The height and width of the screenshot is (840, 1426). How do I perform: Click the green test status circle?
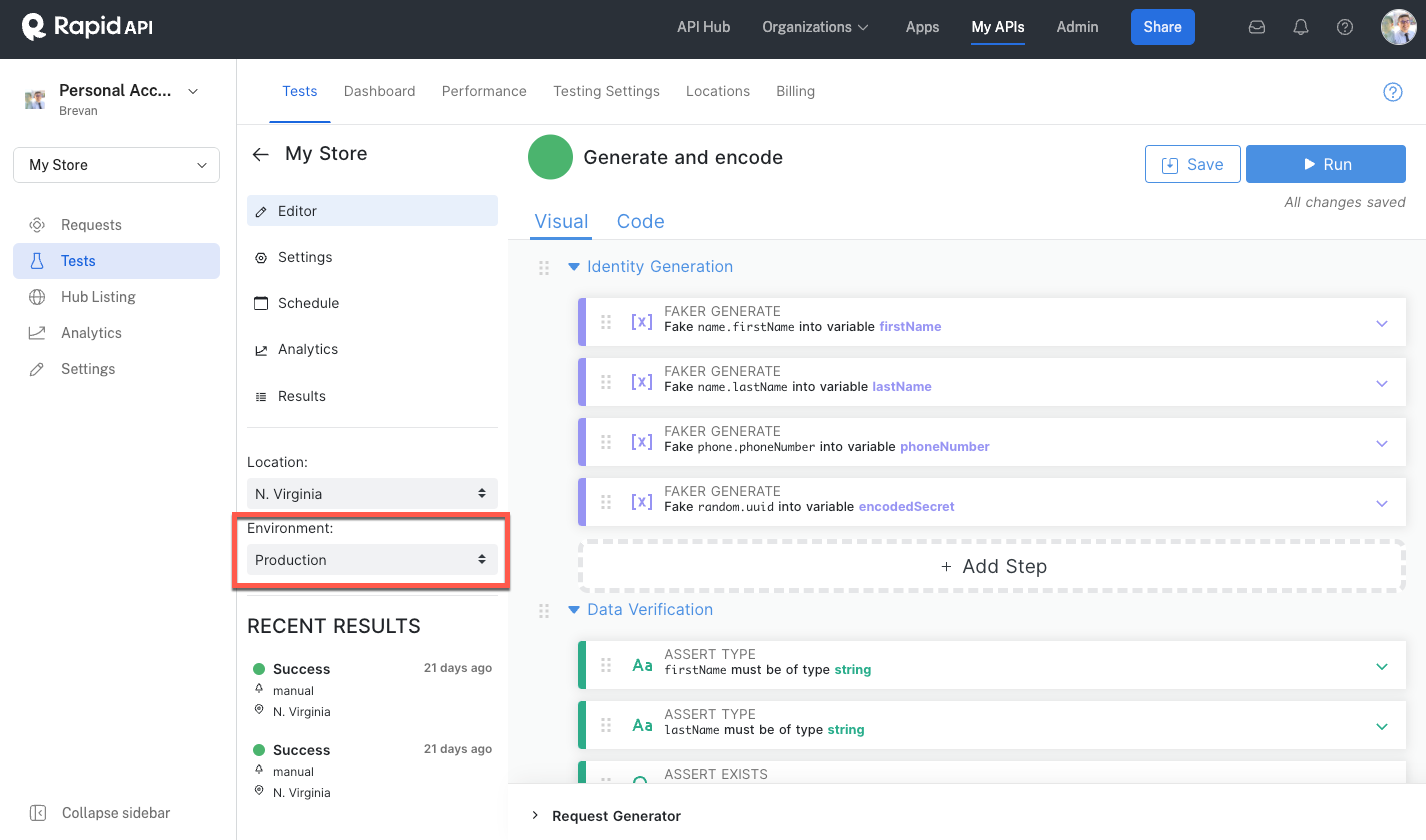(550, 158)
